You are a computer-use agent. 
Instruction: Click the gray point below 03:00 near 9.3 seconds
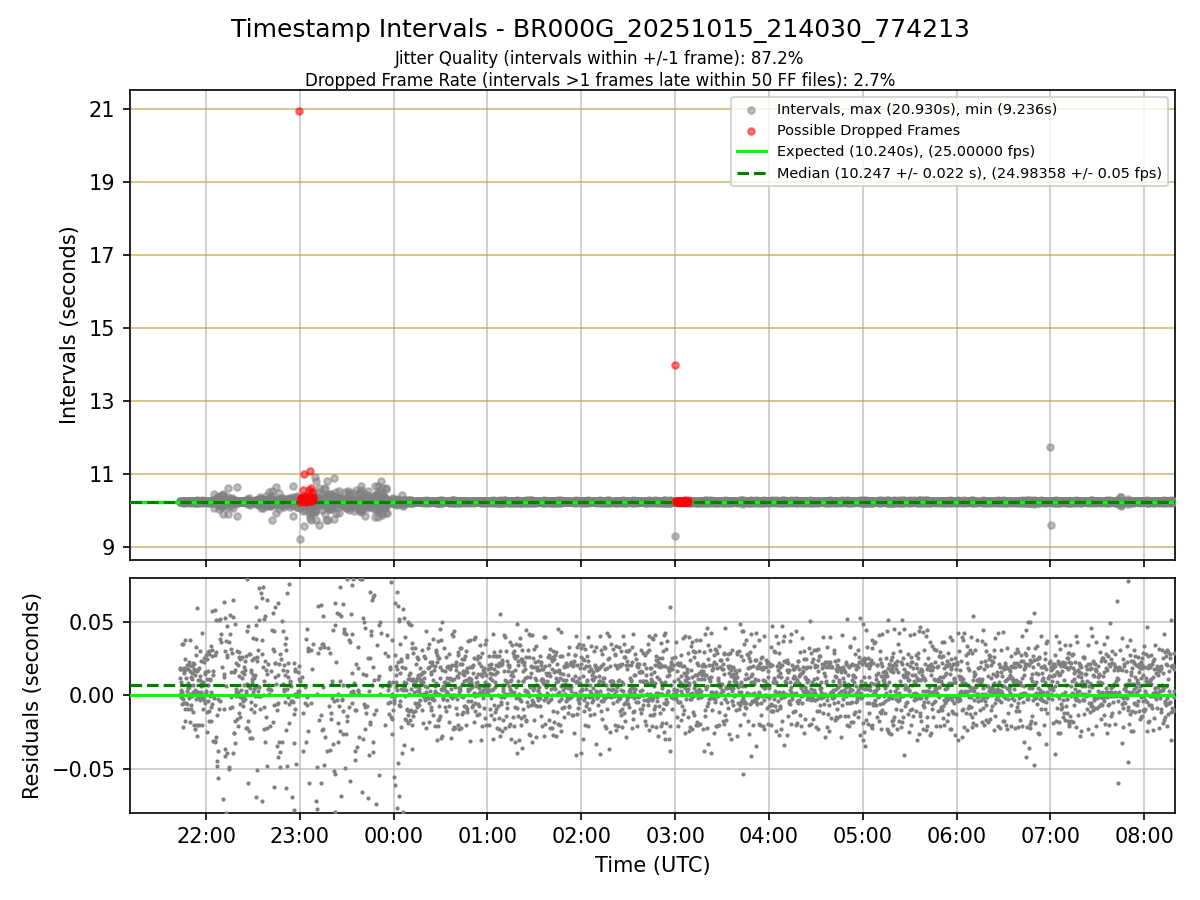pyautogui.click(x=675, y=536)
